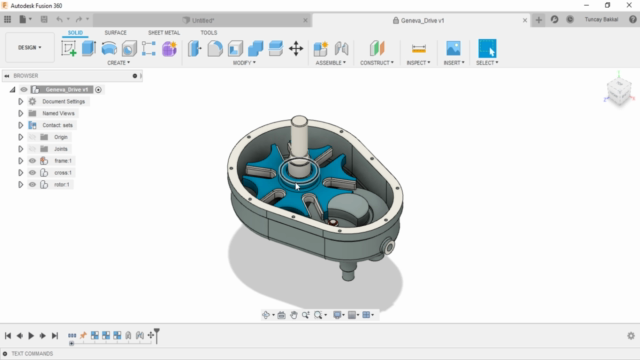
Task: Open the Create dropdown menu
Action: pyautogui.click(x=118, y=63)
